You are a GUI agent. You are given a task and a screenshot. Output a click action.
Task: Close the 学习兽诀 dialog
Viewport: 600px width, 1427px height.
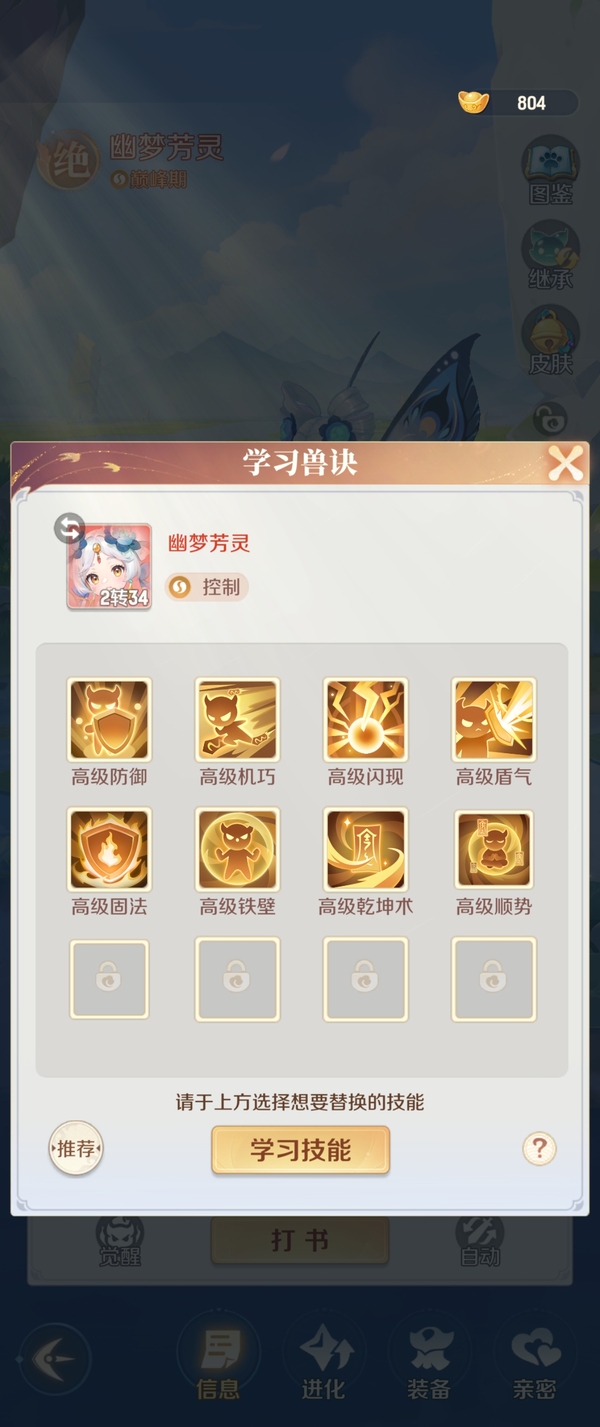pos(565,464)
